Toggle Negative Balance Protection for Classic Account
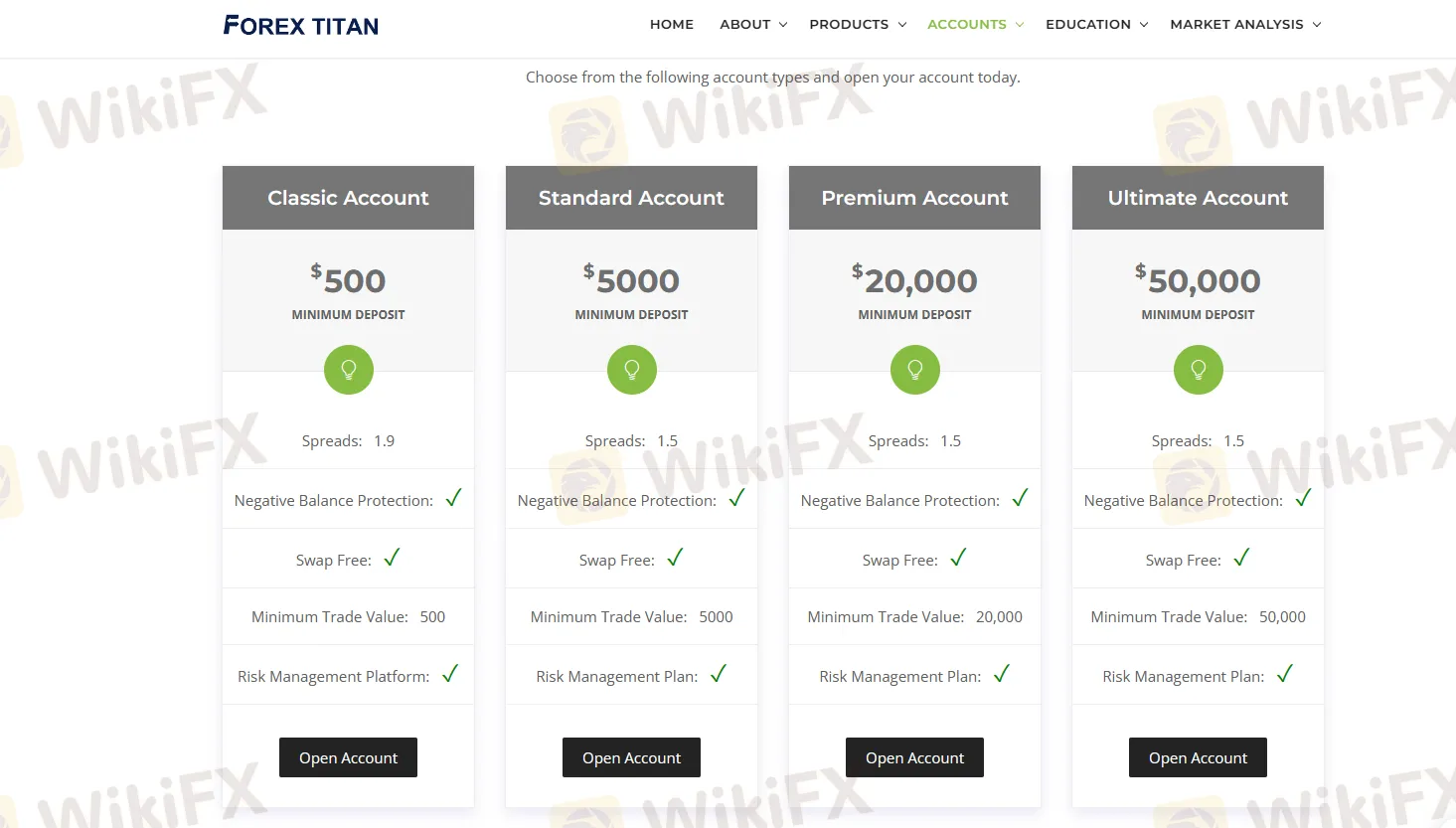The height and width of the screenshot is (828, 1456). [453, 498]
